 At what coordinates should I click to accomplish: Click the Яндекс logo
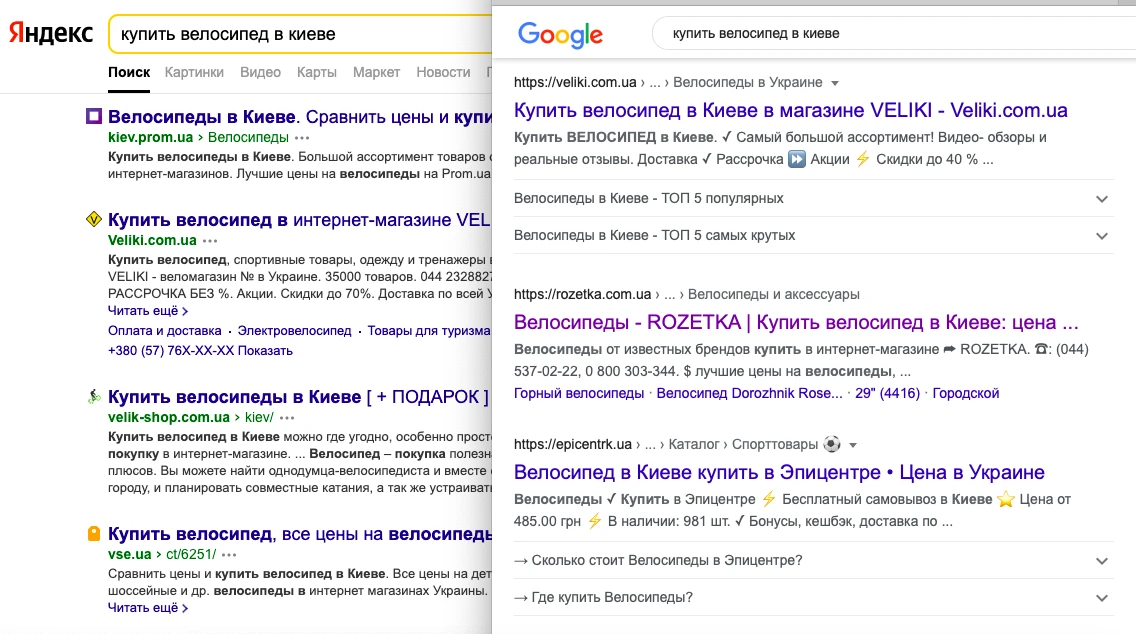pos(51,33)
